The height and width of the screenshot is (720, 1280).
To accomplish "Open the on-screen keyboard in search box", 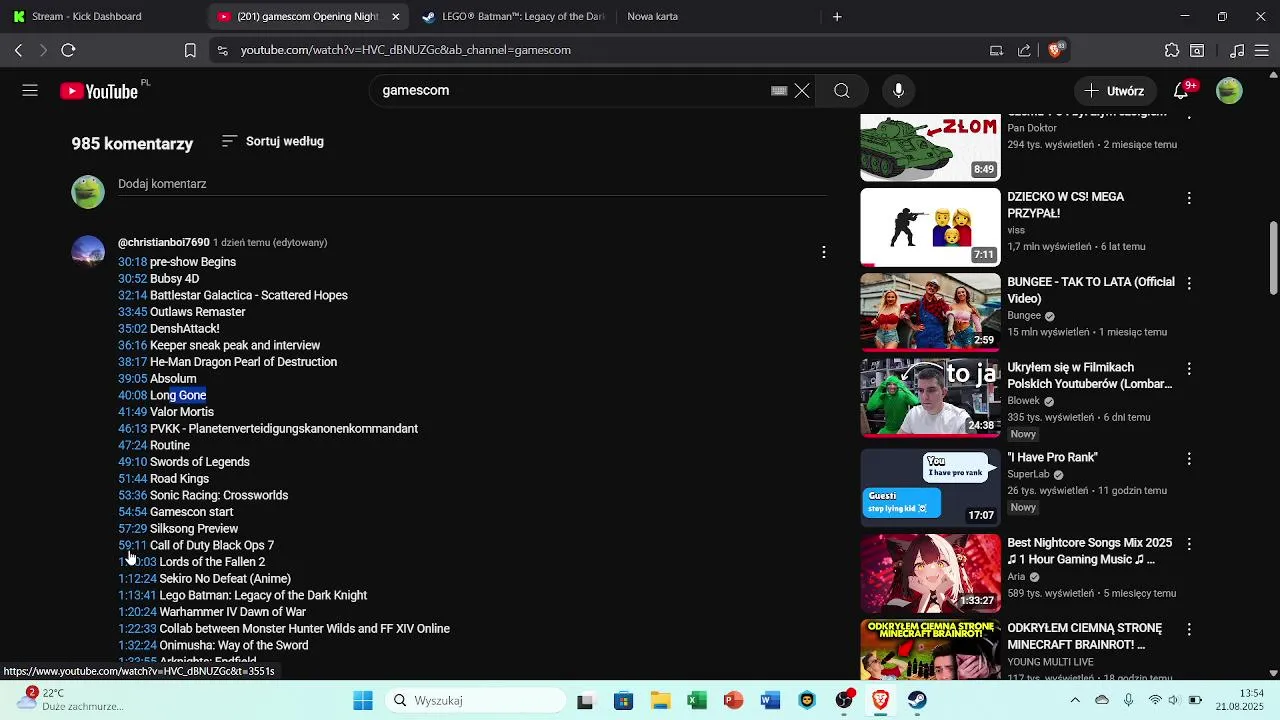I will point(779,91).
